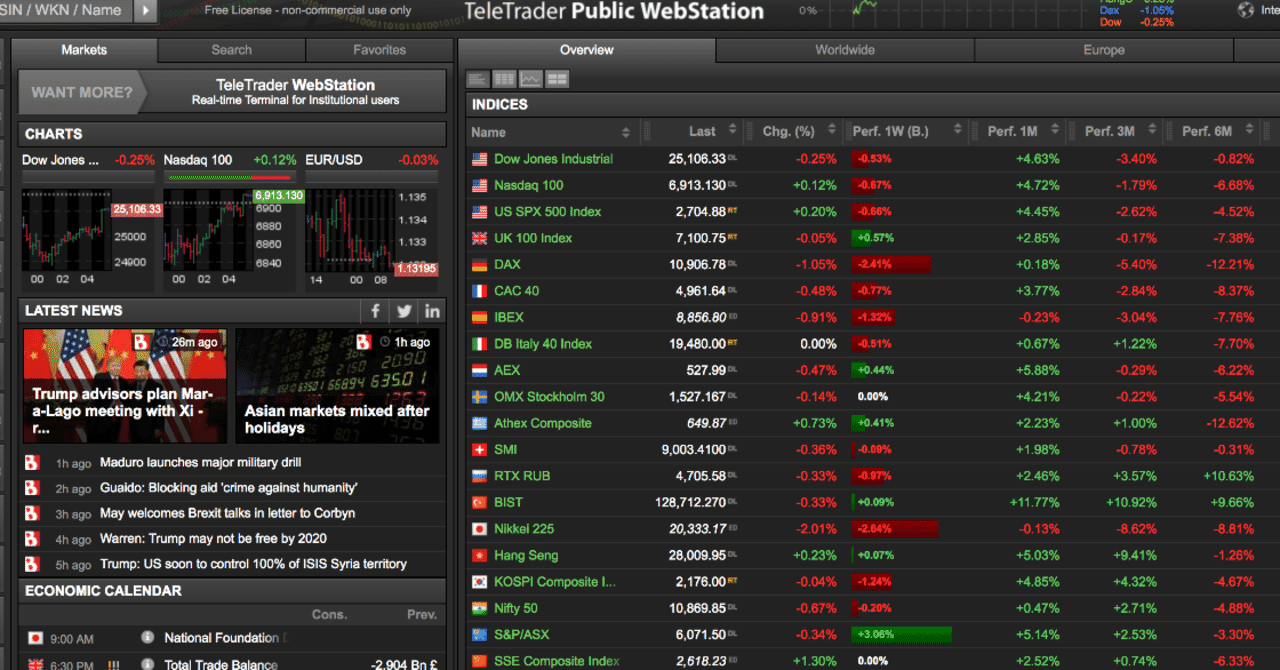Read 'May welcomes Brexit talks' headline
Screen dimensions: 1280x670
click(227, 513)
